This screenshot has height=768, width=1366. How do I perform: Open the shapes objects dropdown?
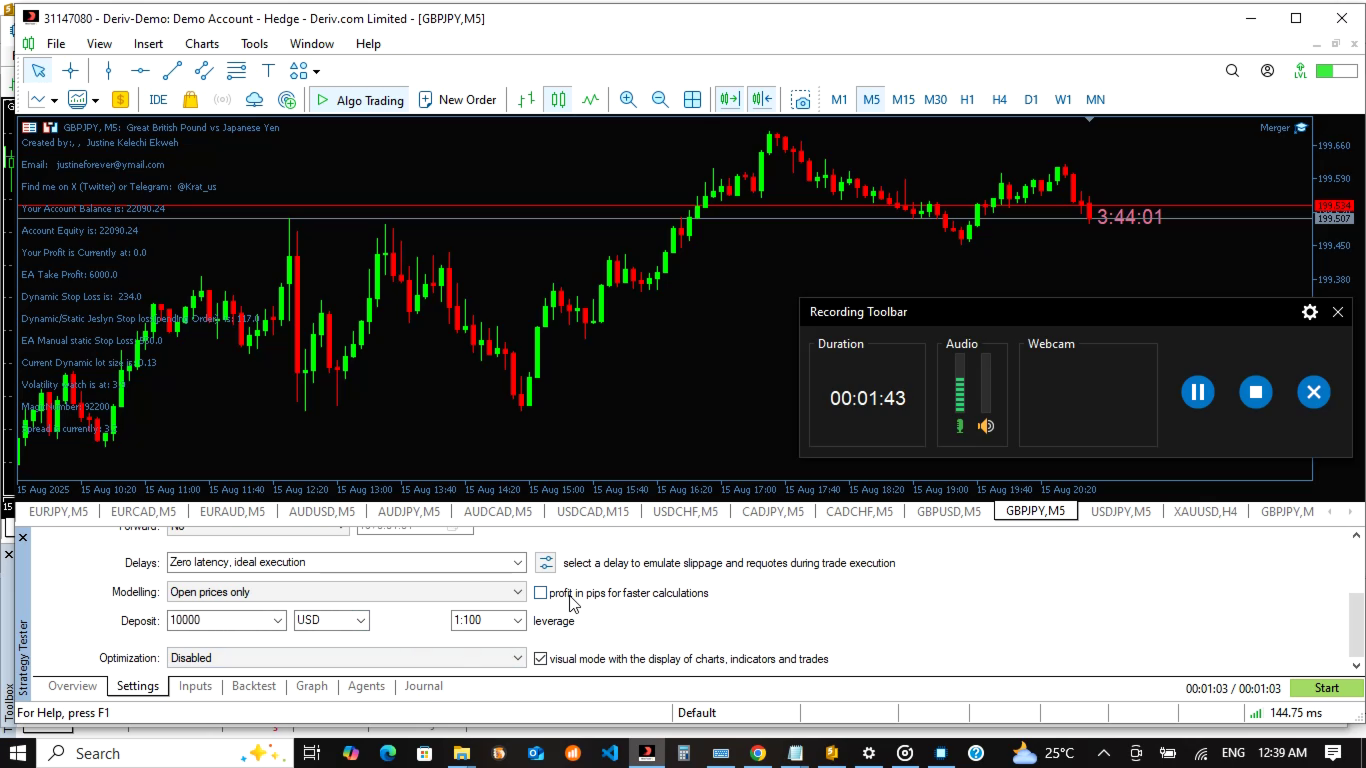[305, 71]
